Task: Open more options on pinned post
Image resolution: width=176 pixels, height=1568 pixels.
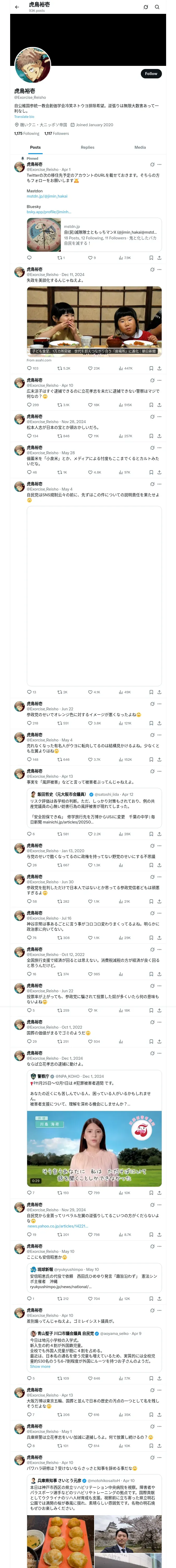Action: click(160, 164)
